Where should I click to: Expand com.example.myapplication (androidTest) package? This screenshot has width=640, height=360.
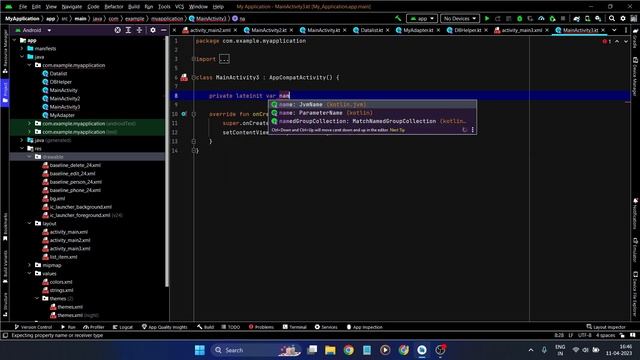(x=29, y=123)
